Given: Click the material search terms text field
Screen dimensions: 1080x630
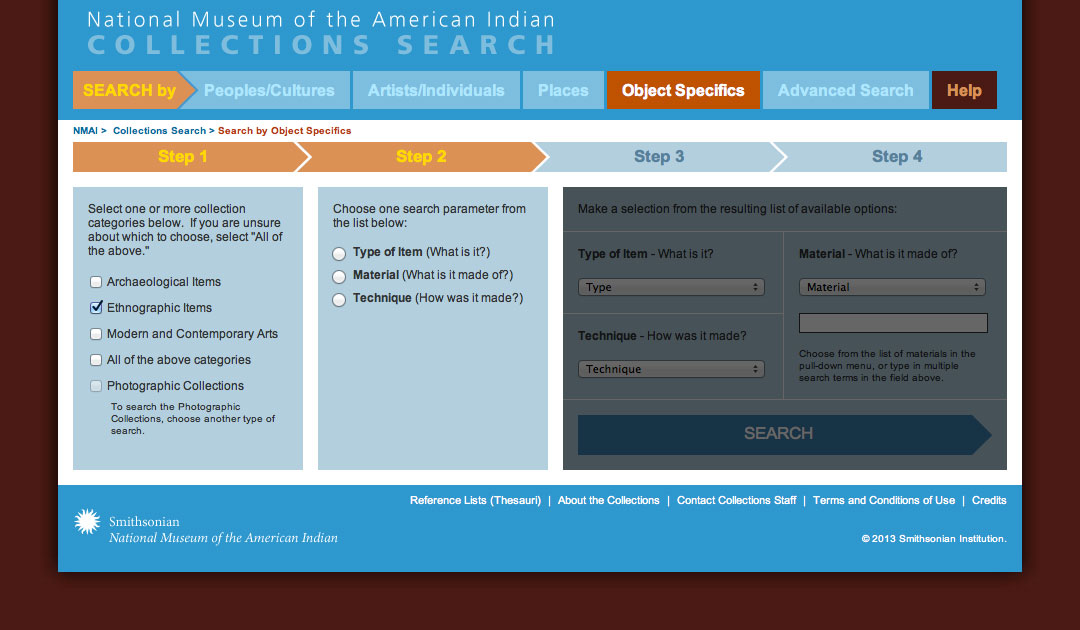Looking at the screenshot, I should coord(893,323).
